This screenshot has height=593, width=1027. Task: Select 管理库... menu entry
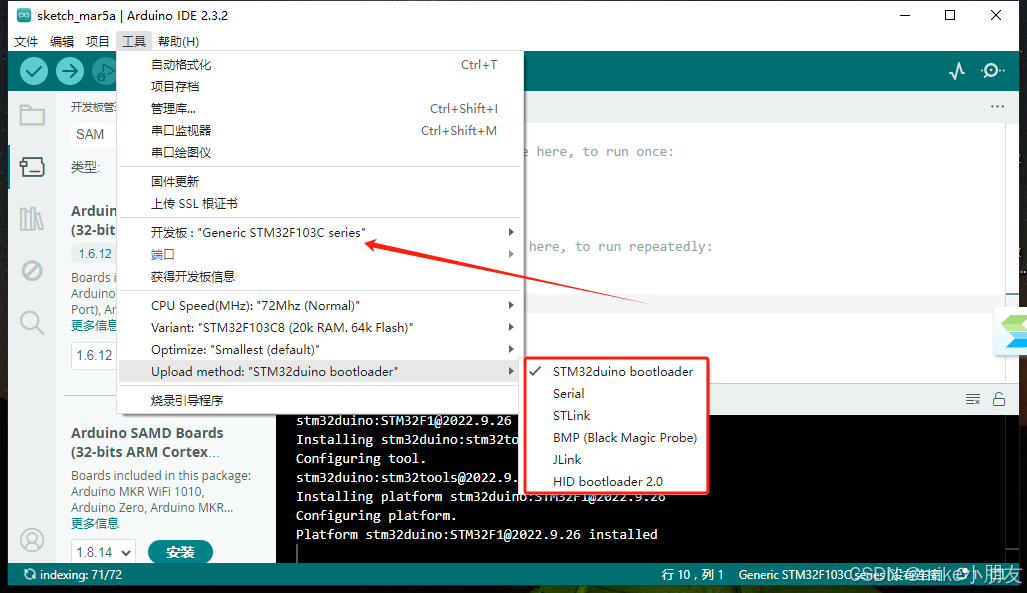pyautogui.click(x=321, y=109)
